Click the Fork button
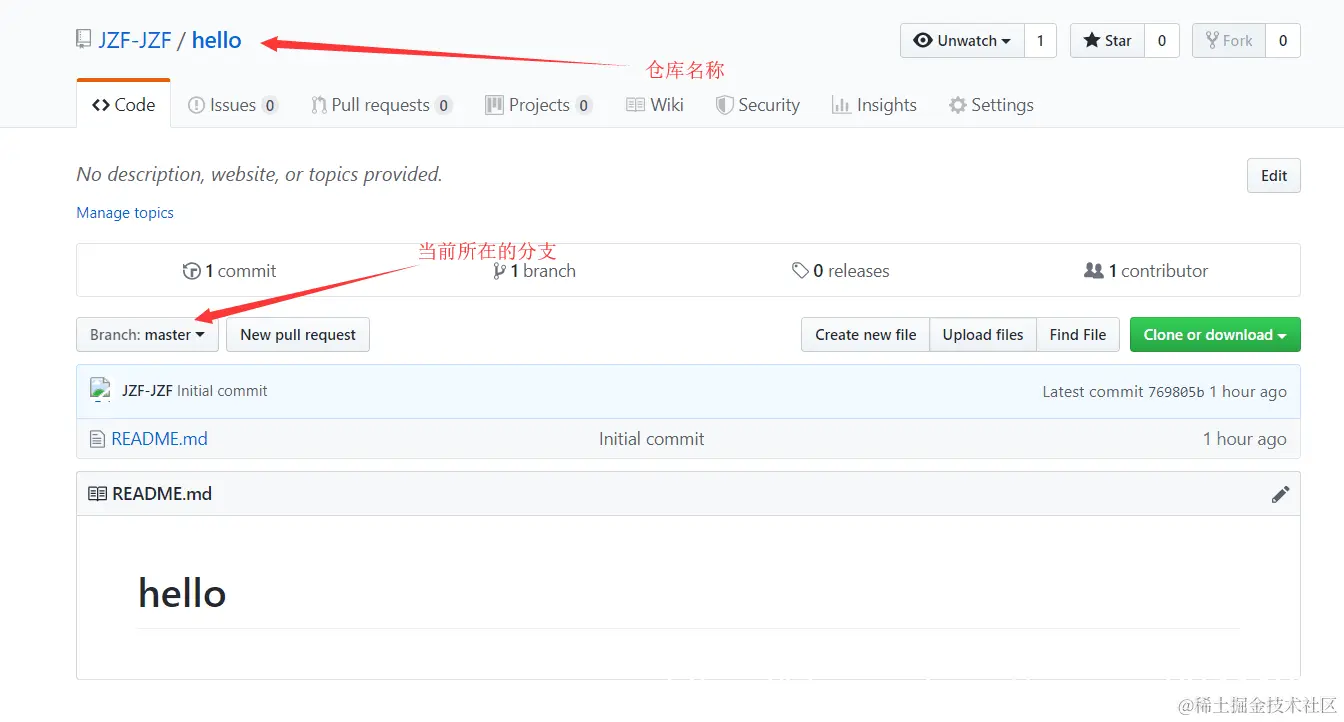This screenshot has height=722, width=1344. coord(1229,41)
